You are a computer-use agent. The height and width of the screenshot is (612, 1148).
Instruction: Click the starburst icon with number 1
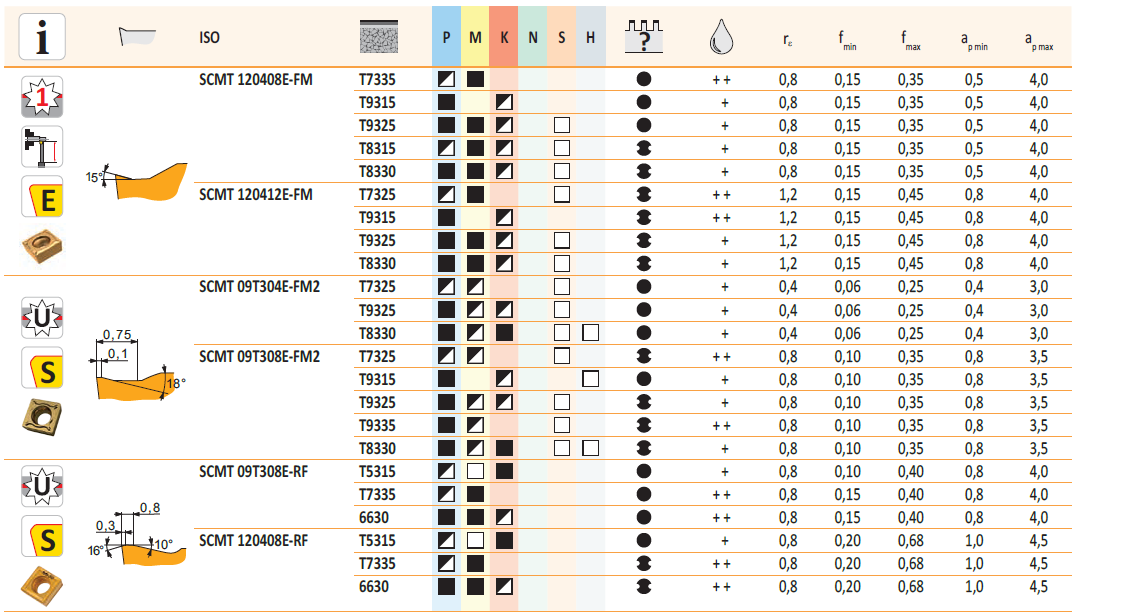pyautogui.click(x=42, y=97)
